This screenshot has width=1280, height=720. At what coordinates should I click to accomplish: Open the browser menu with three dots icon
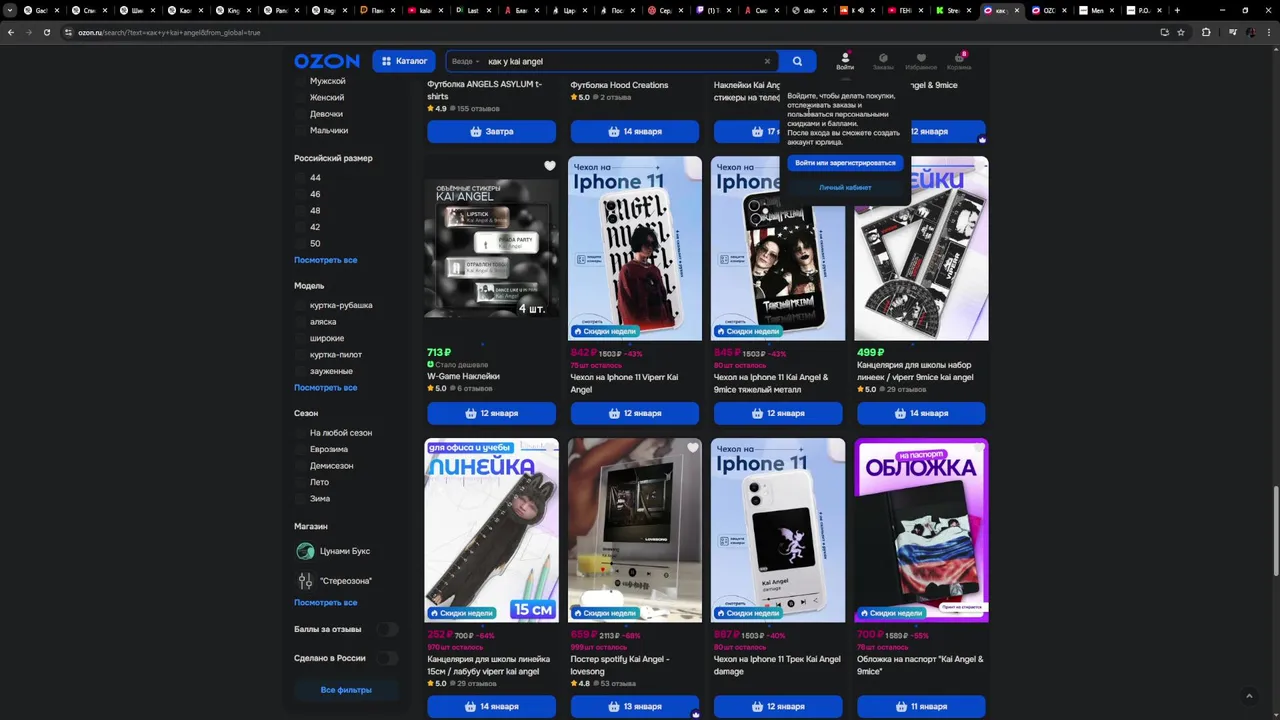tap(1268, 32)
